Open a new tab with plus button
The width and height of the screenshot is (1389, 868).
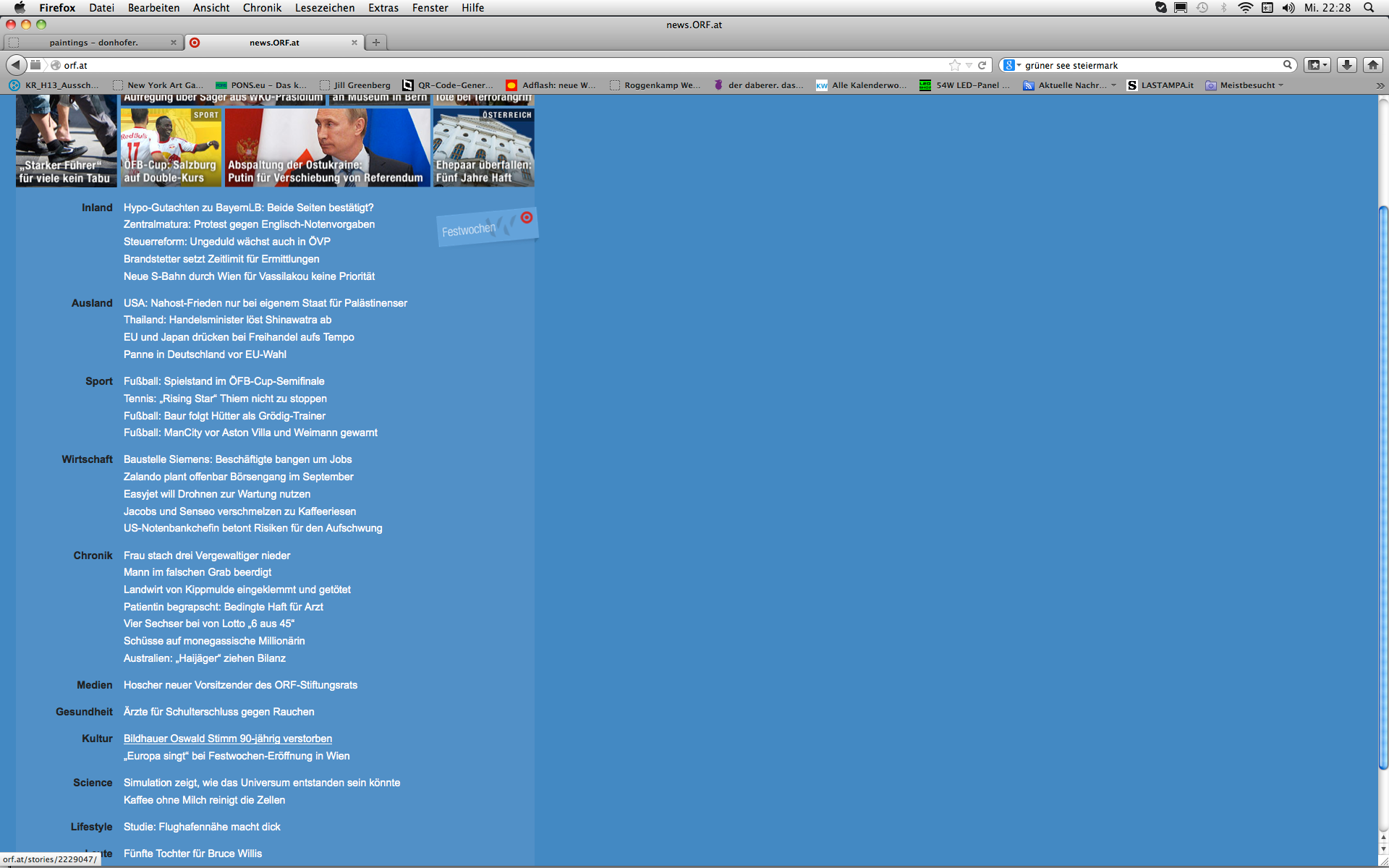coord(376,43)
